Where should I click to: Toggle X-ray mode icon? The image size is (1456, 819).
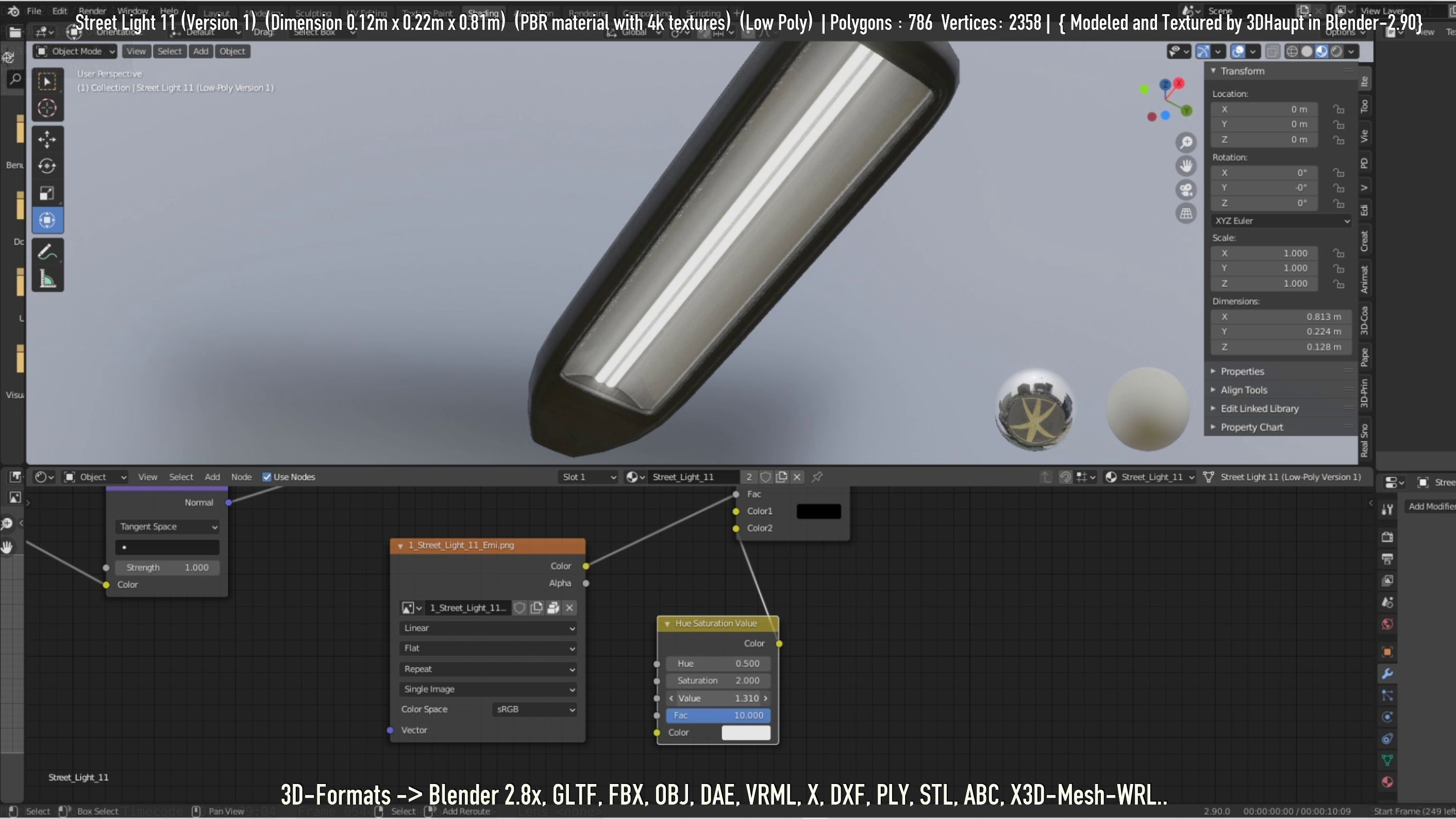point(1271,52)
